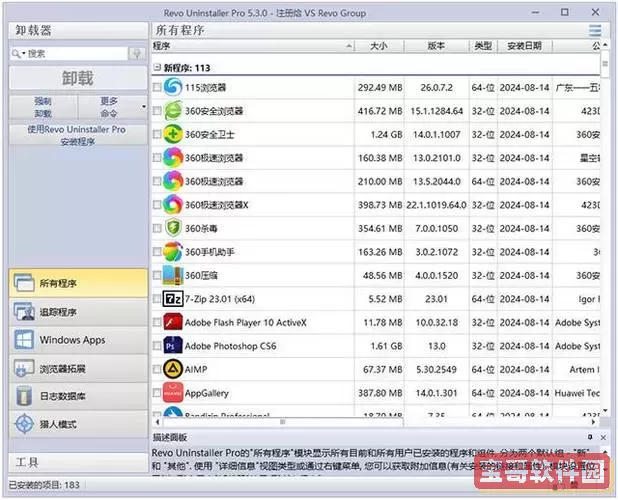Click the 卸载器 section header
618x500 pixels.
point(78,30)
